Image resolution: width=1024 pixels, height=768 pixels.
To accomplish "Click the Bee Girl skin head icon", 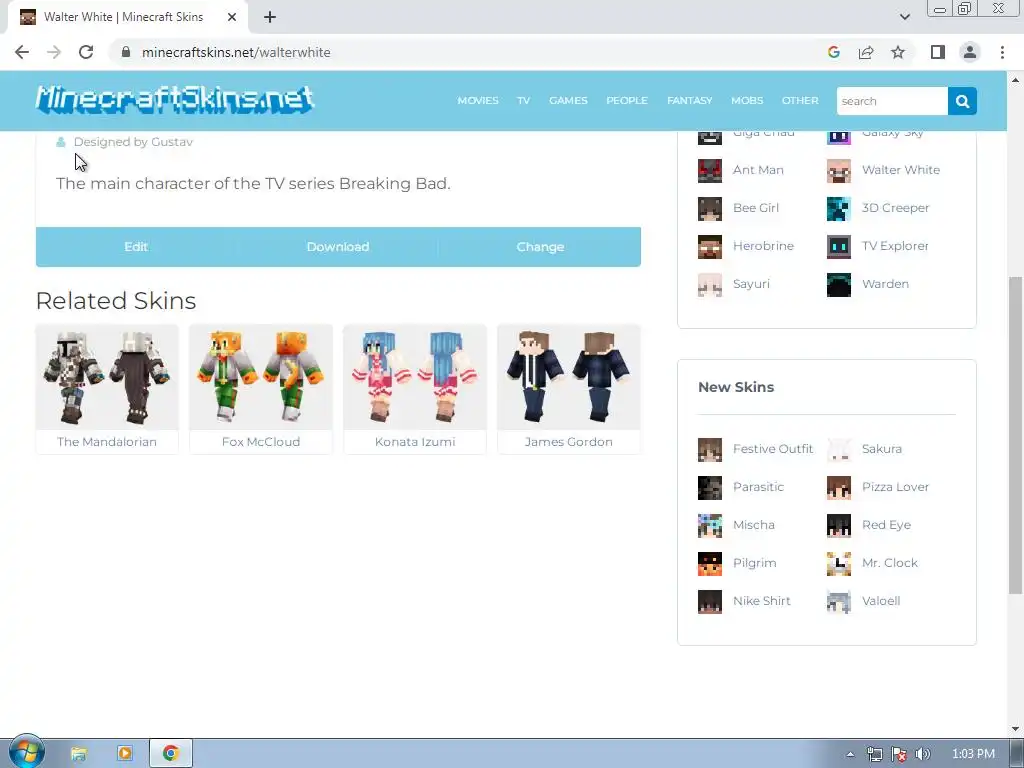I will (710, 208).
